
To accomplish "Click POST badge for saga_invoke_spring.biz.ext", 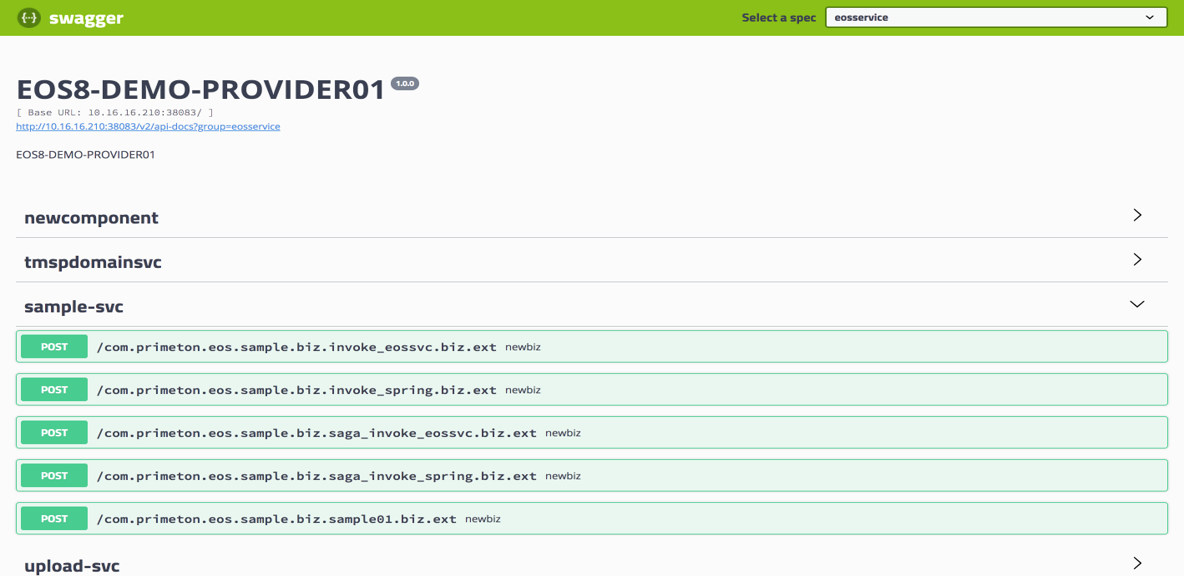I will (x=54, y=476).
